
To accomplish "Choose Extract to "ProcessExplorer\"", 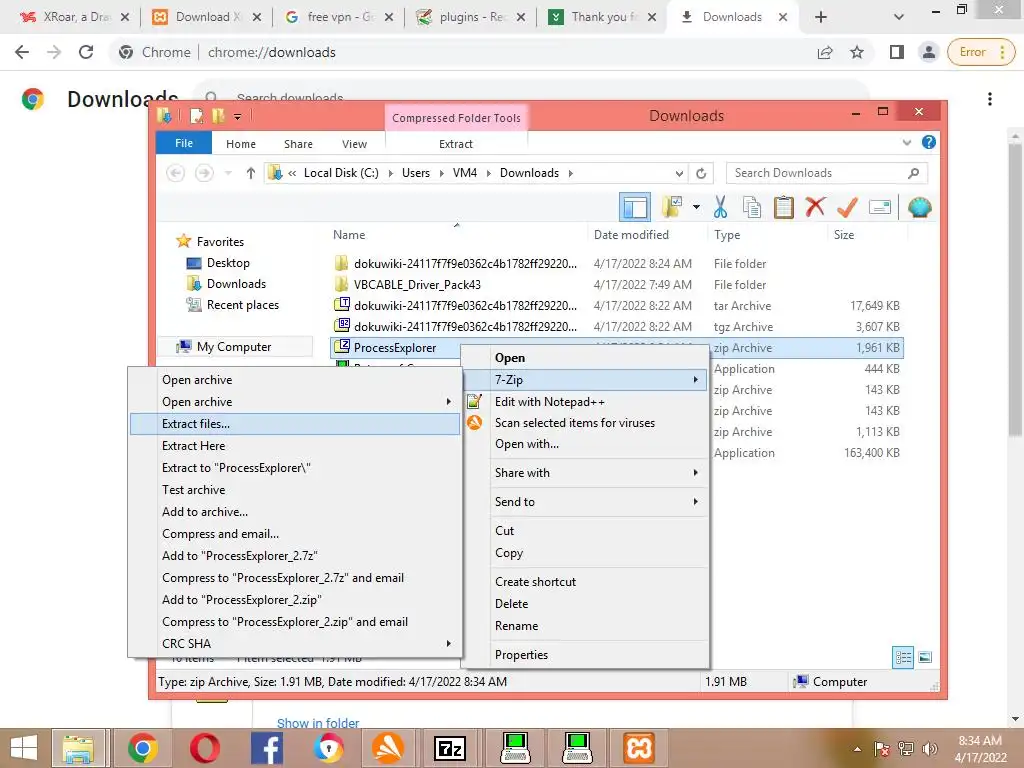I will pos(295,468).
